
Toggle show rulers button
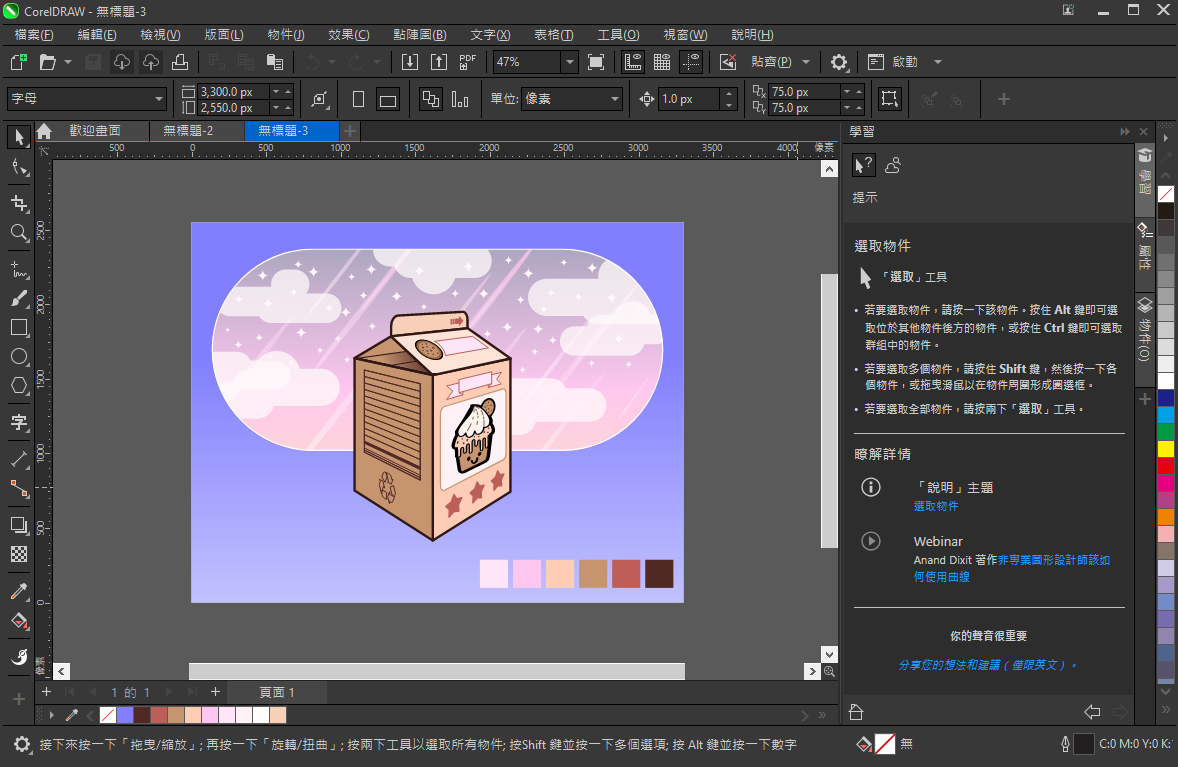coord(632,62)
